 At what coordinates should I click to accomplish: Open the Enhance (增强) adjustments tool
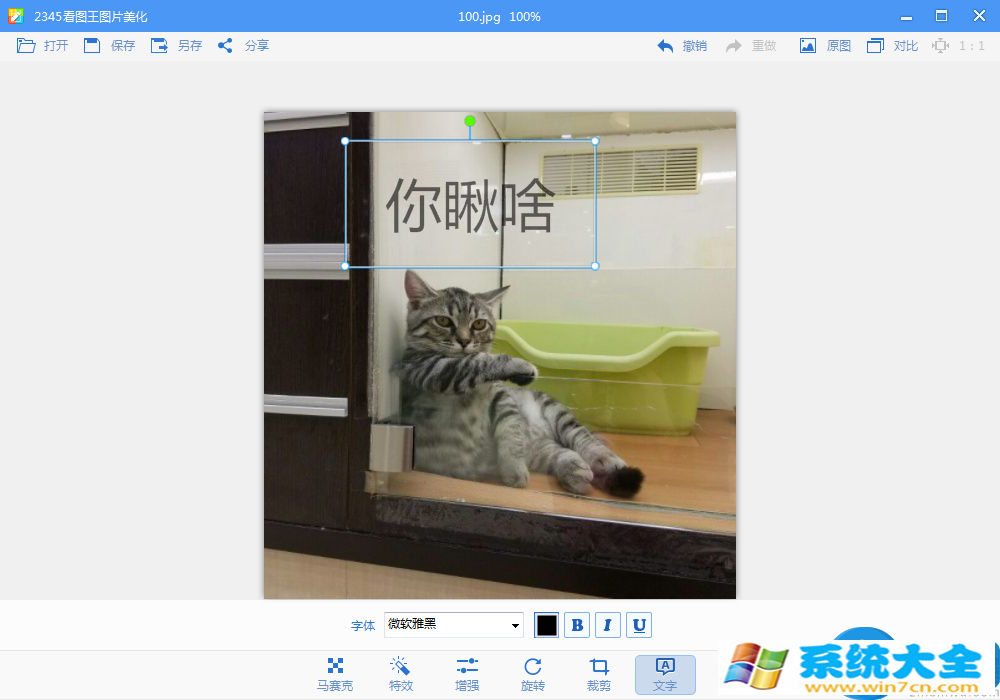point(467,674)
